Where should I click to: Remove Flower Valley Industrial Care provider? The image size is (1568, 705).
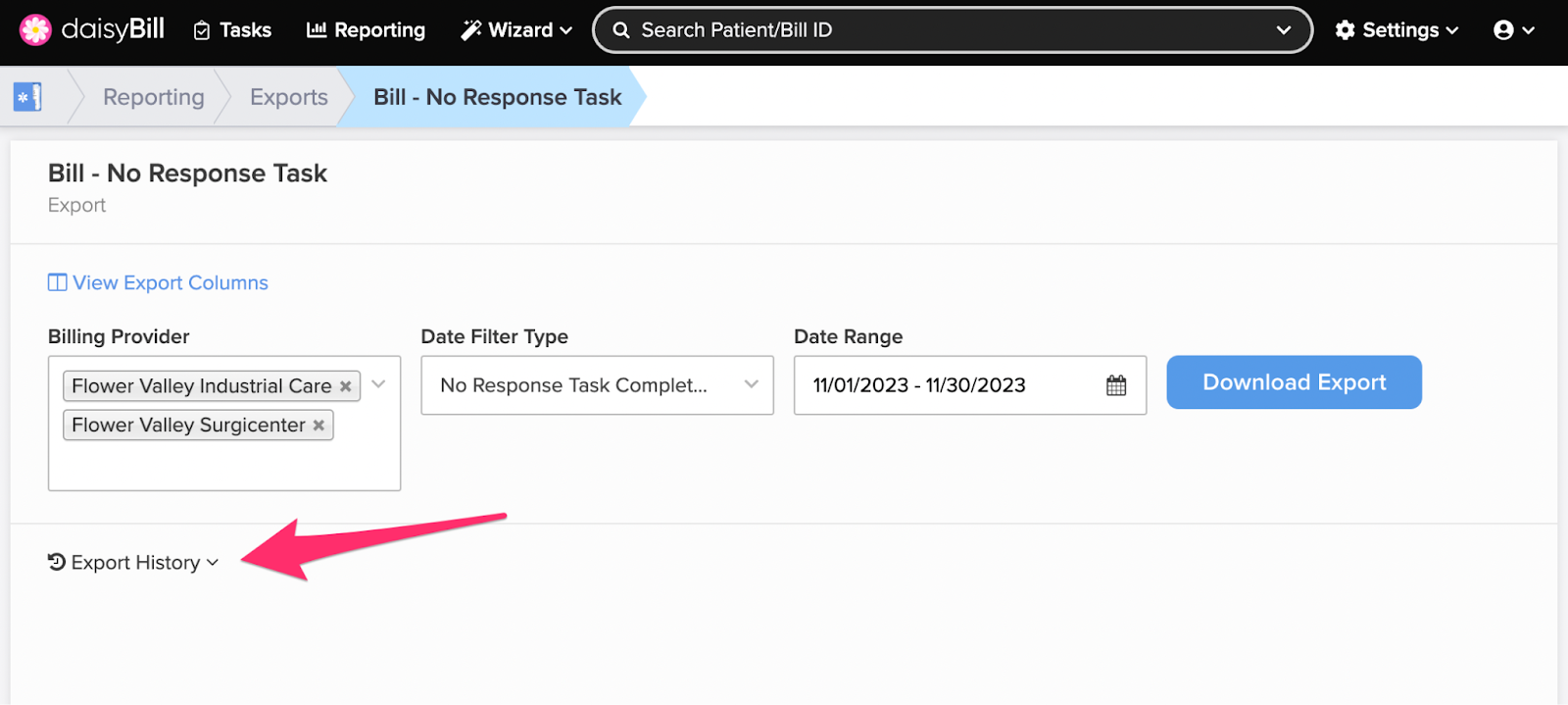(x=345, y=386)
